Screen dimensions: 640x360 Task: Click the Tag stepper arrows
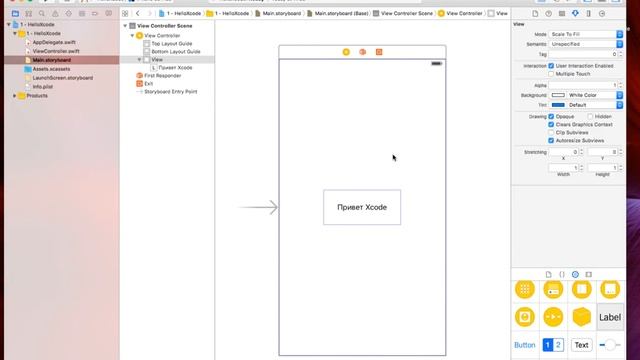621,54
